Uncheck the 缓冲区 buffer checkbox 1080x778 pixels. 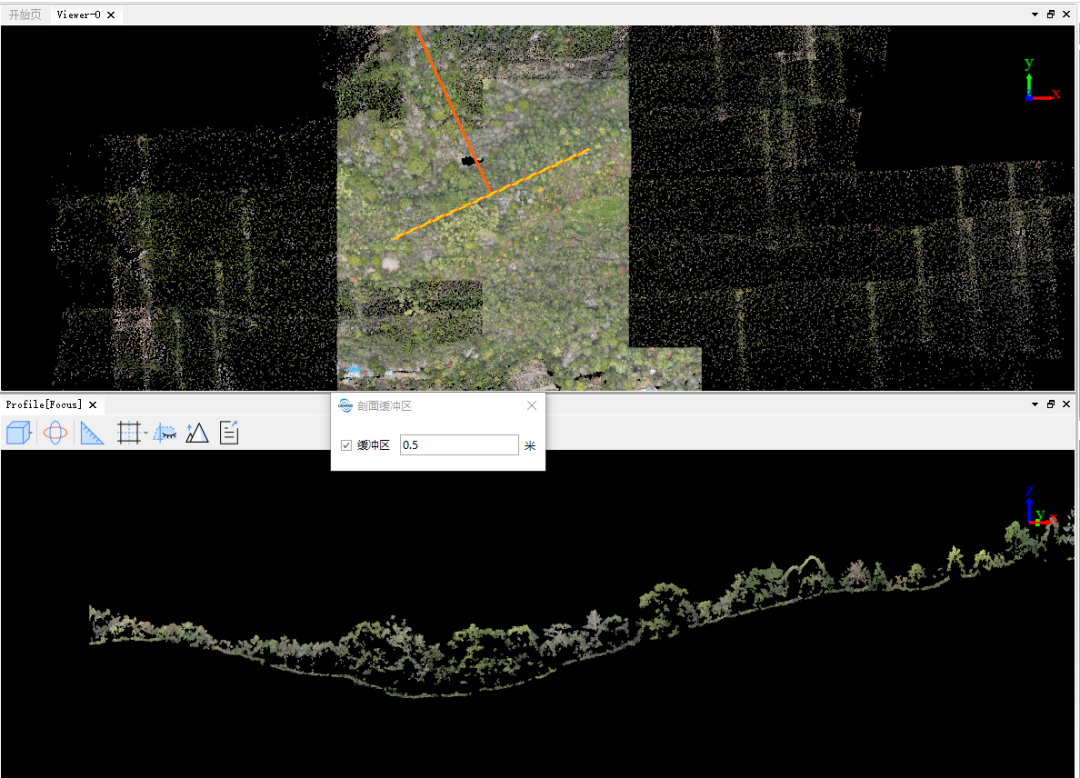pyautogui.click(x=346, y=445)
